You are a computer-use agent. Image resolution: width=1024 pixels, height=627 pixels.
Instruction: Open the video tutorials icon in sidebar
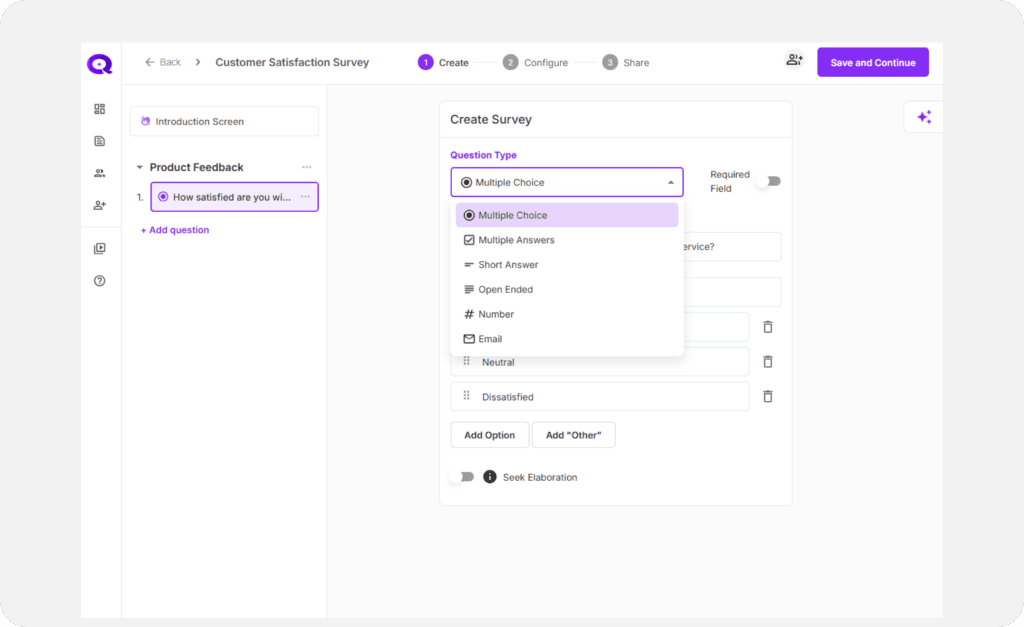tap(99, 249)
